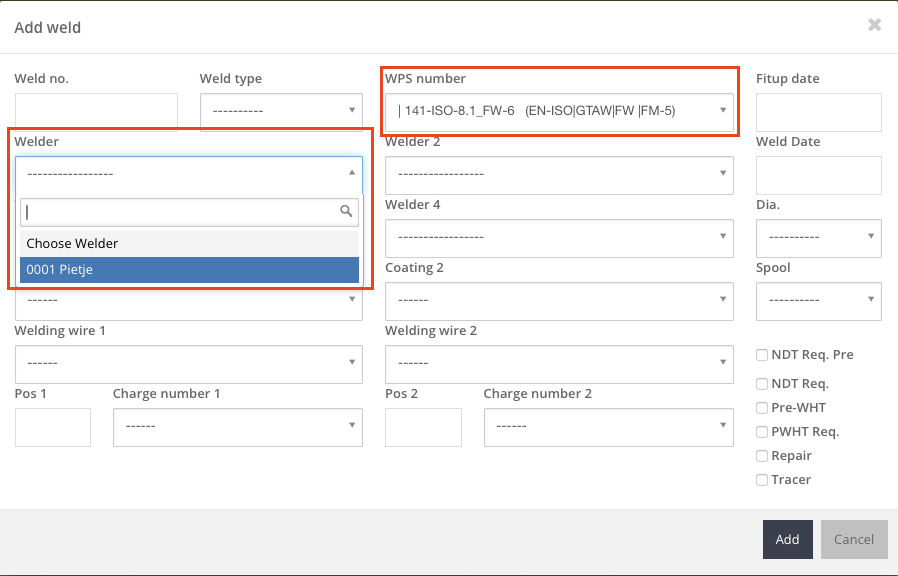The image size is (898, 576).
Task: Check the PWHT Req. option
Action: click(x=762, y=432)
